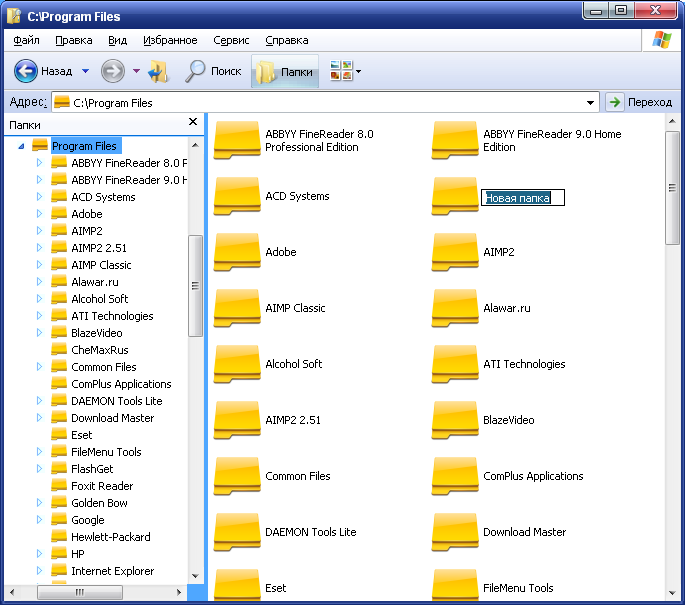Click the Up folder toolbar icon
The image size is (685, 605).
coord(159,71)
